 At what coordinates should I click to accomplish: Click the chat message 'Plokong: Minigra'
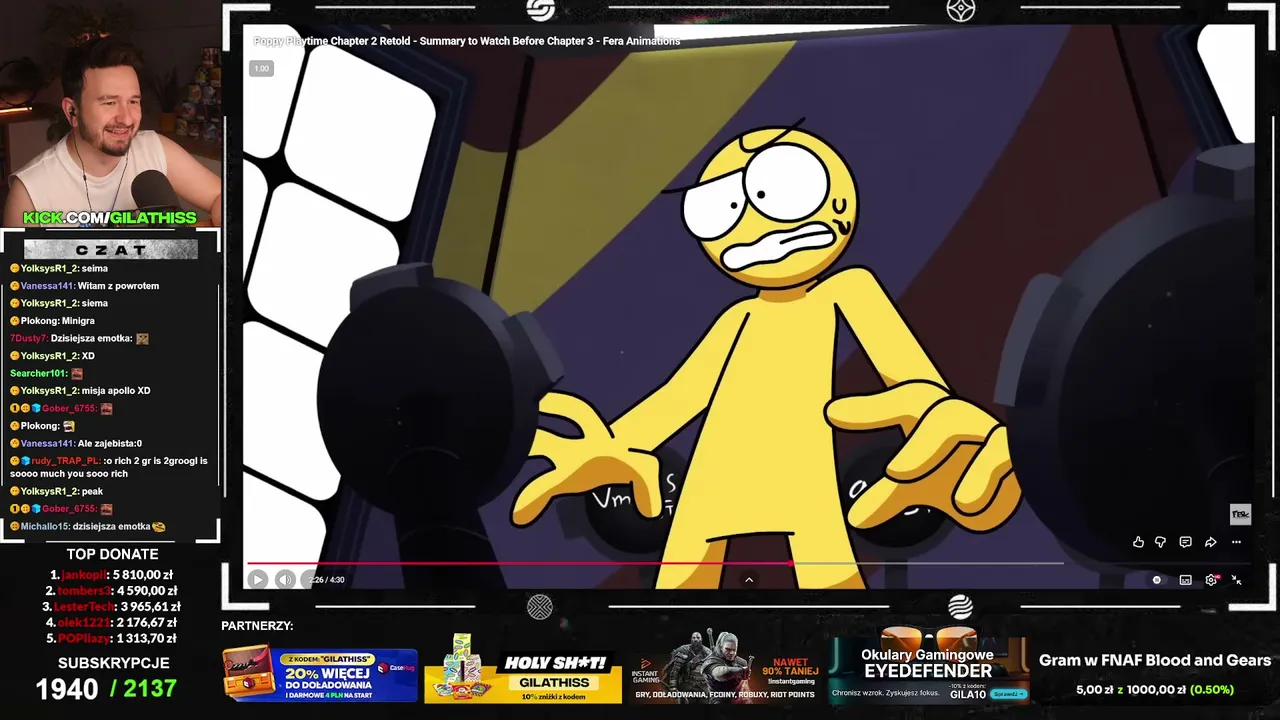click(52, 321)
